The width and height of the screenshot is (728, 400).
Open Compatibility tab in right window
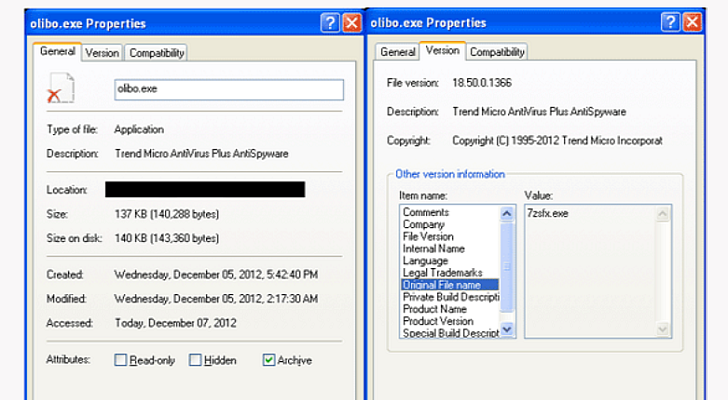(x=497, y=52)
